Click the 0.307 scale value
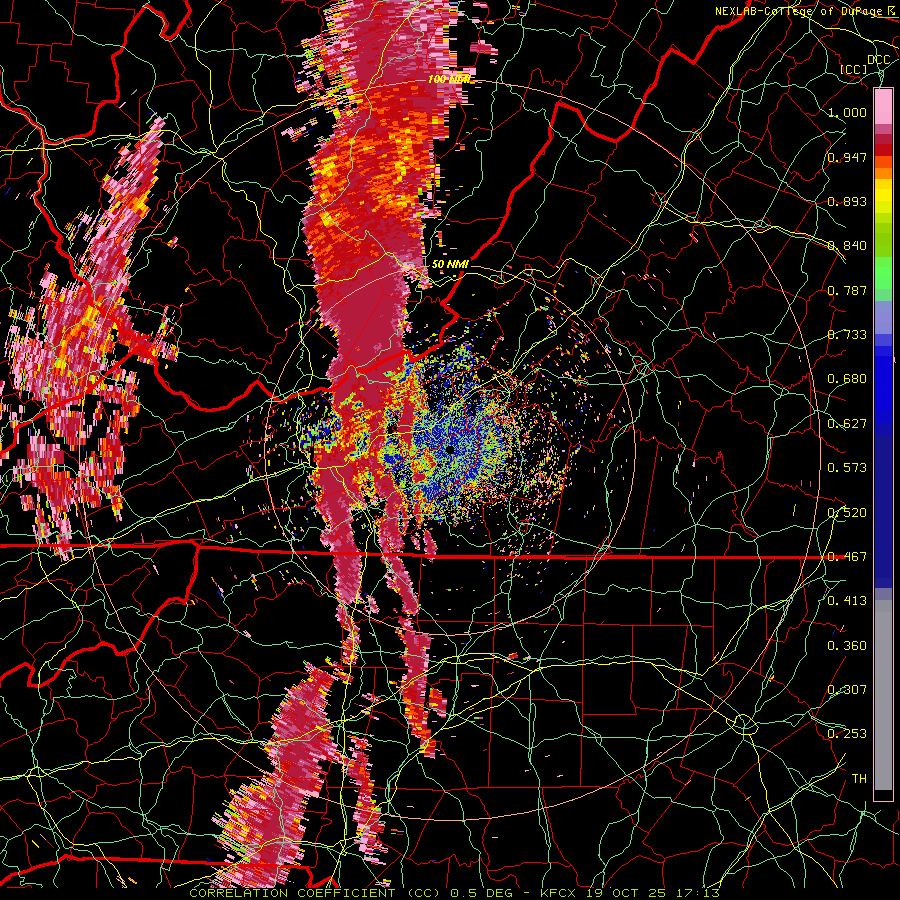Screen dimensions: 900x900 pos(847,689)
